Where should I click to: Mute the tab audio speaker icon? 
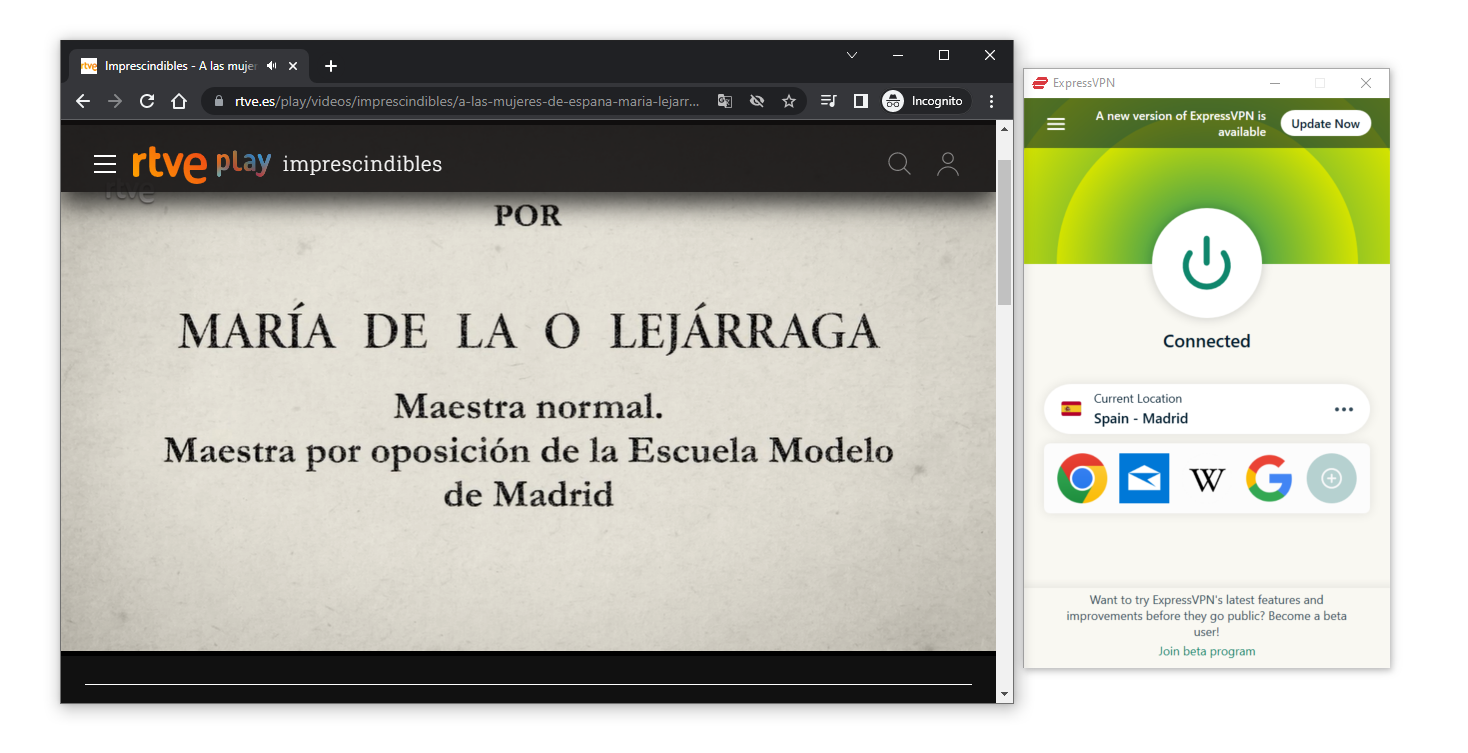(271, 66)
